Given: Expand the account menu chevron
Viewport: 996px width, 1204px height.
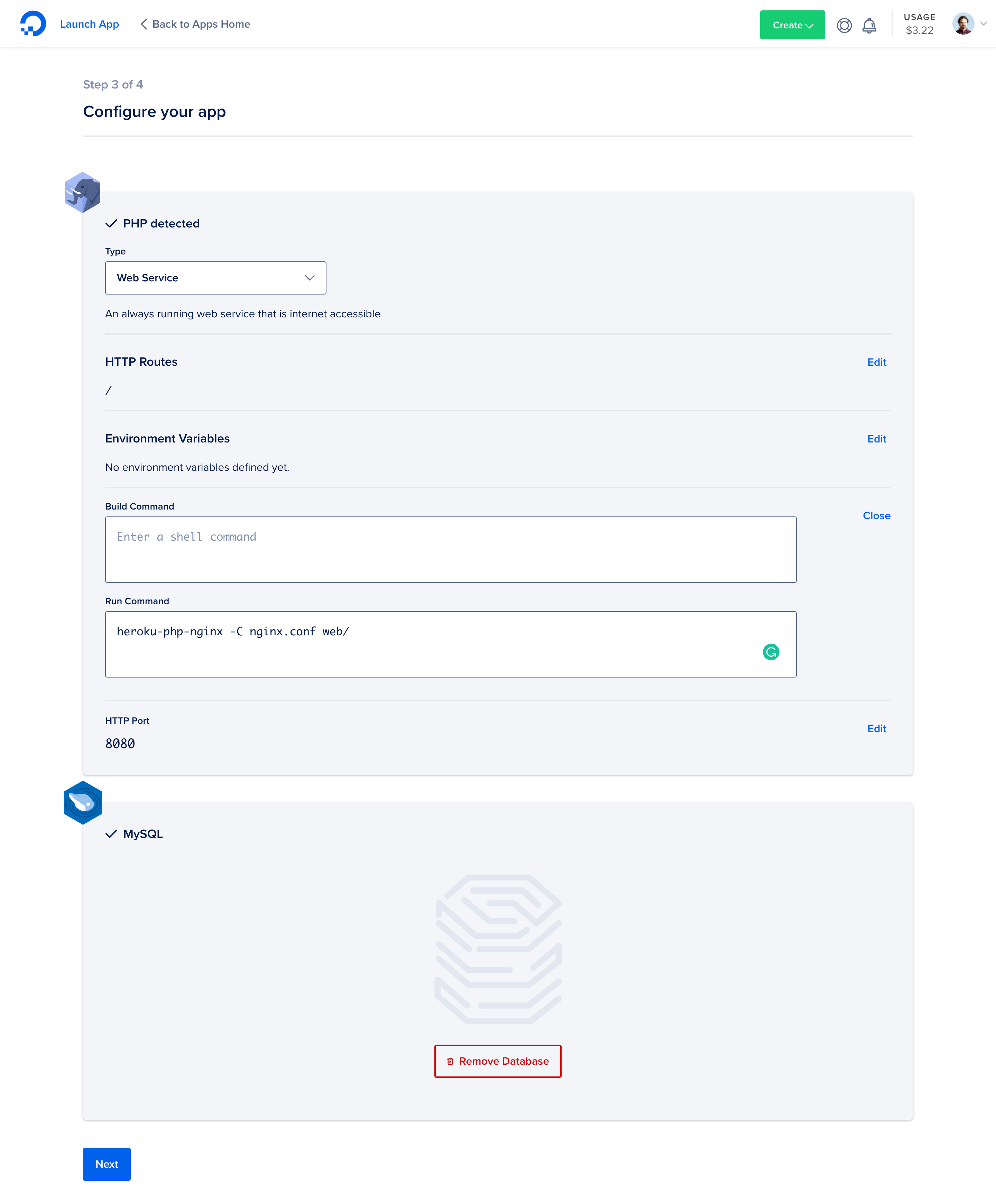Looking at the screenshot, I should coord(984,24).
